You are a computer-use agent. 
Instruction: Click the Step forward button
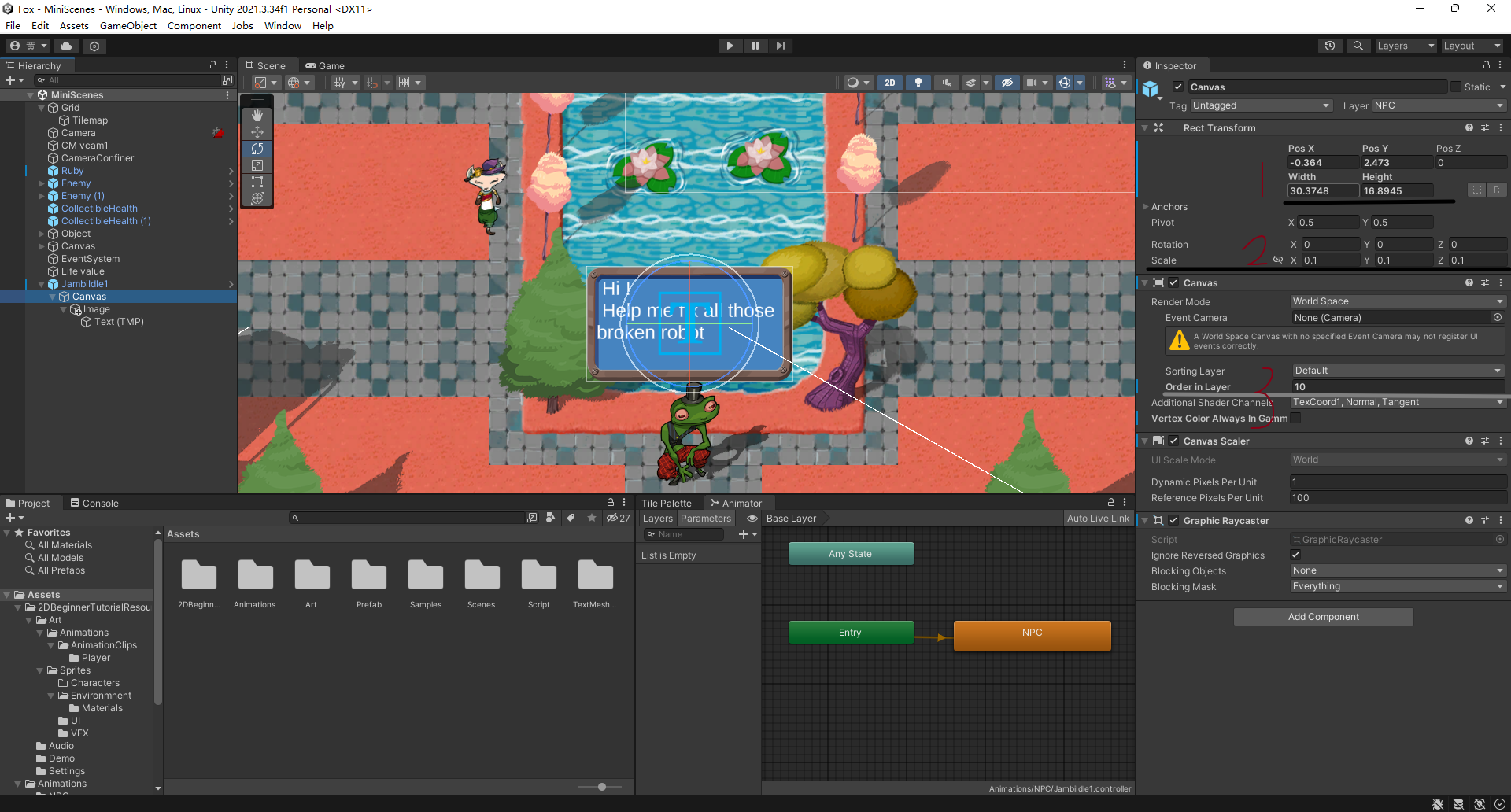point(780,46)
